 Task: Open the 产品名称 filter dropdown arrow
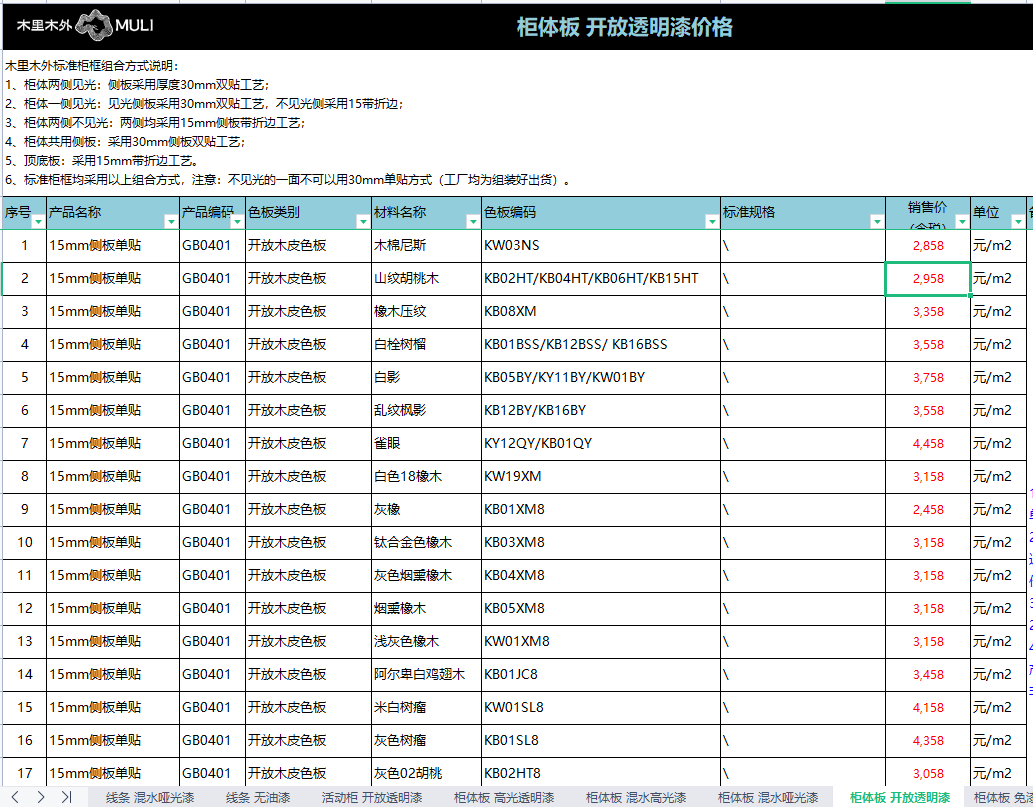point(171,222)
